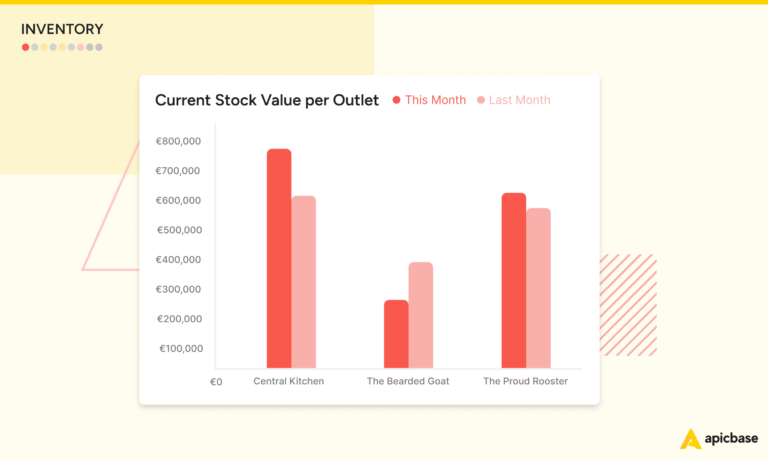Click the apicbase brand name text
This screenshot has height=459, width=768.
point(731,439)
